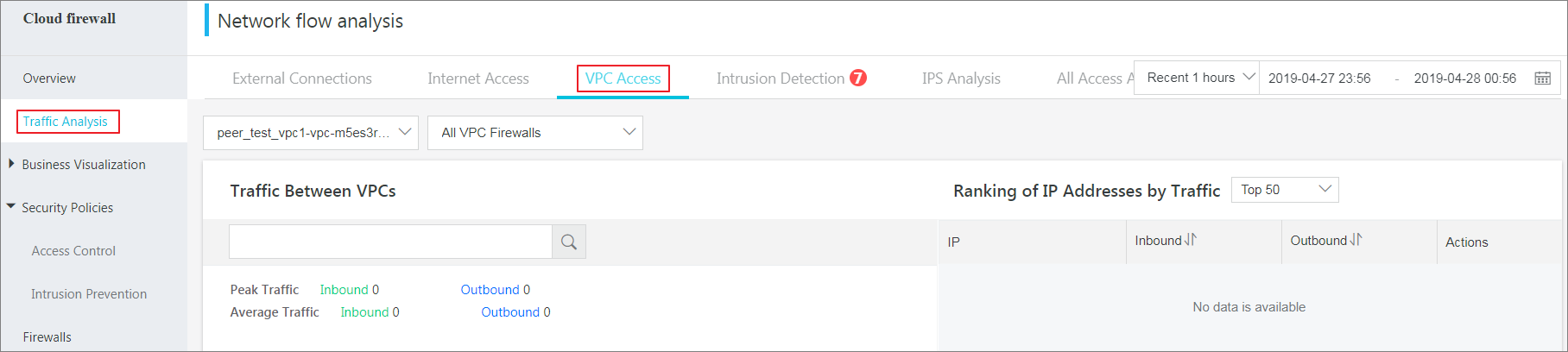Open the Recent 1 hours dropdown

(x=1198, y=78)
